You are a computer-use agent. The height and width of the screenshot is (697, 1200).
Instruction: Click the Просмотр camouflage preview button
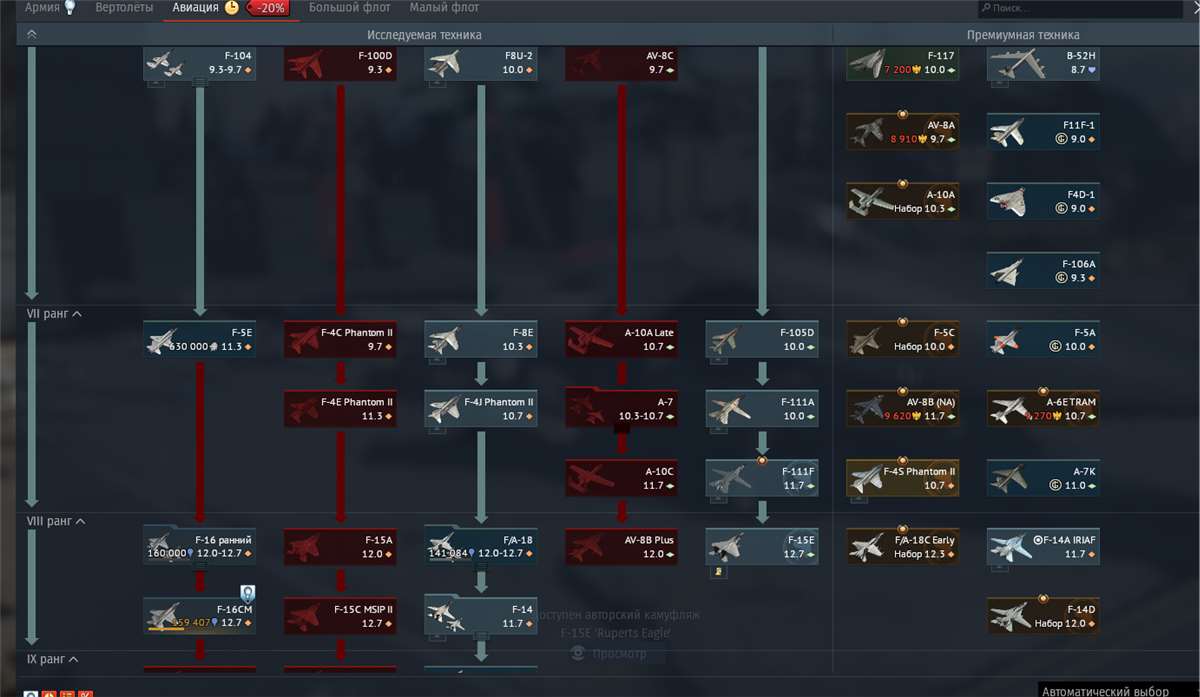coord(611,653)
